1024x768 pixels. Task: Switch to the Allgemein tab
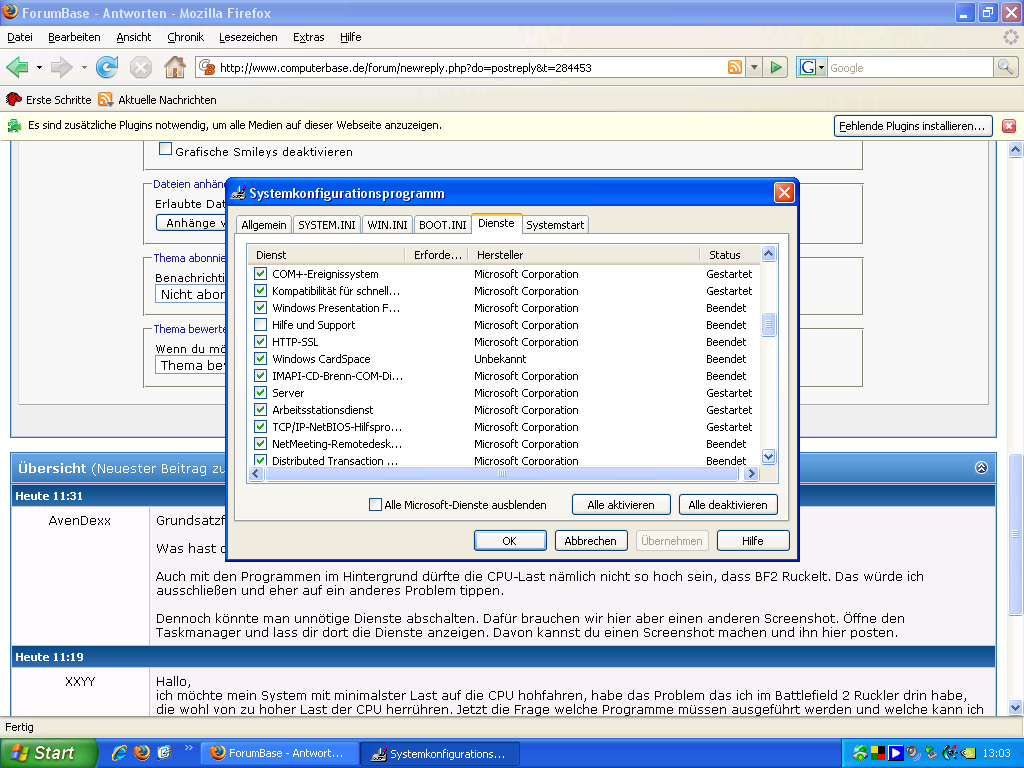pyautogui.click(x=264, y=225)
